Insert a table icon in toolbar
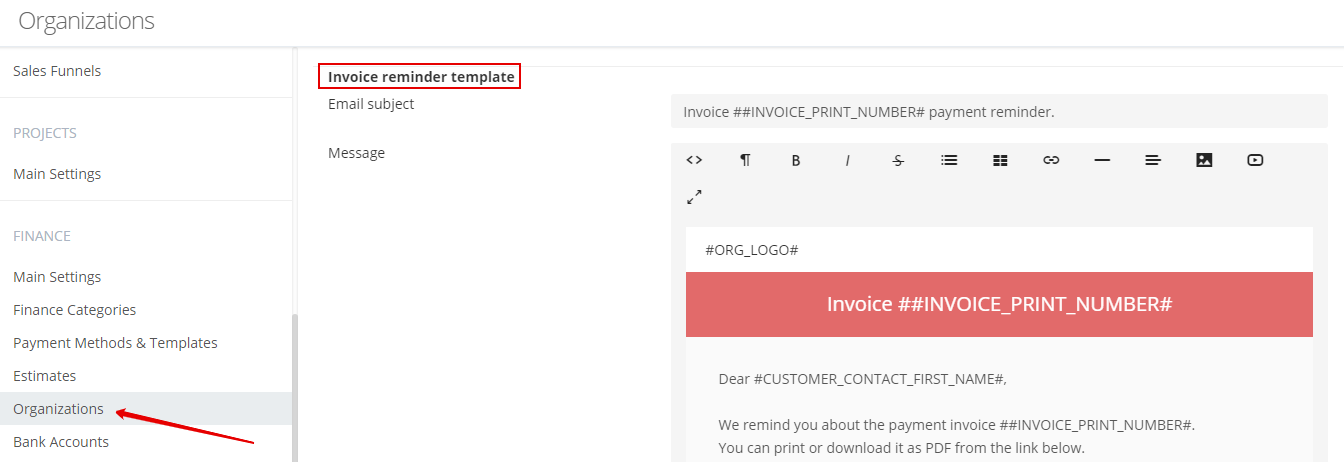 tap(1000, 160)
